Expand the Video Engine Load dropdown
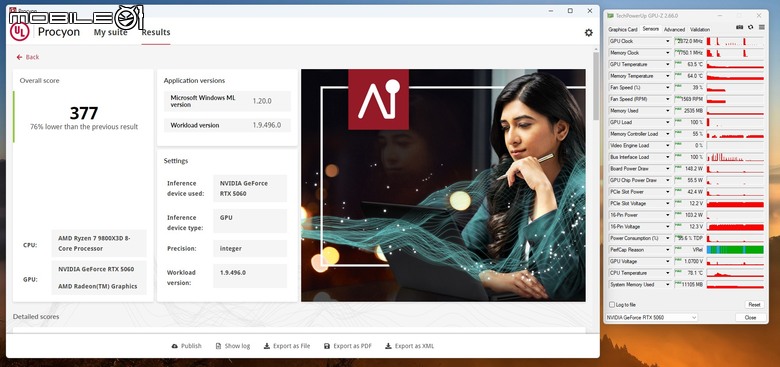This screenshot has width=780, height=367. point(668,146)
